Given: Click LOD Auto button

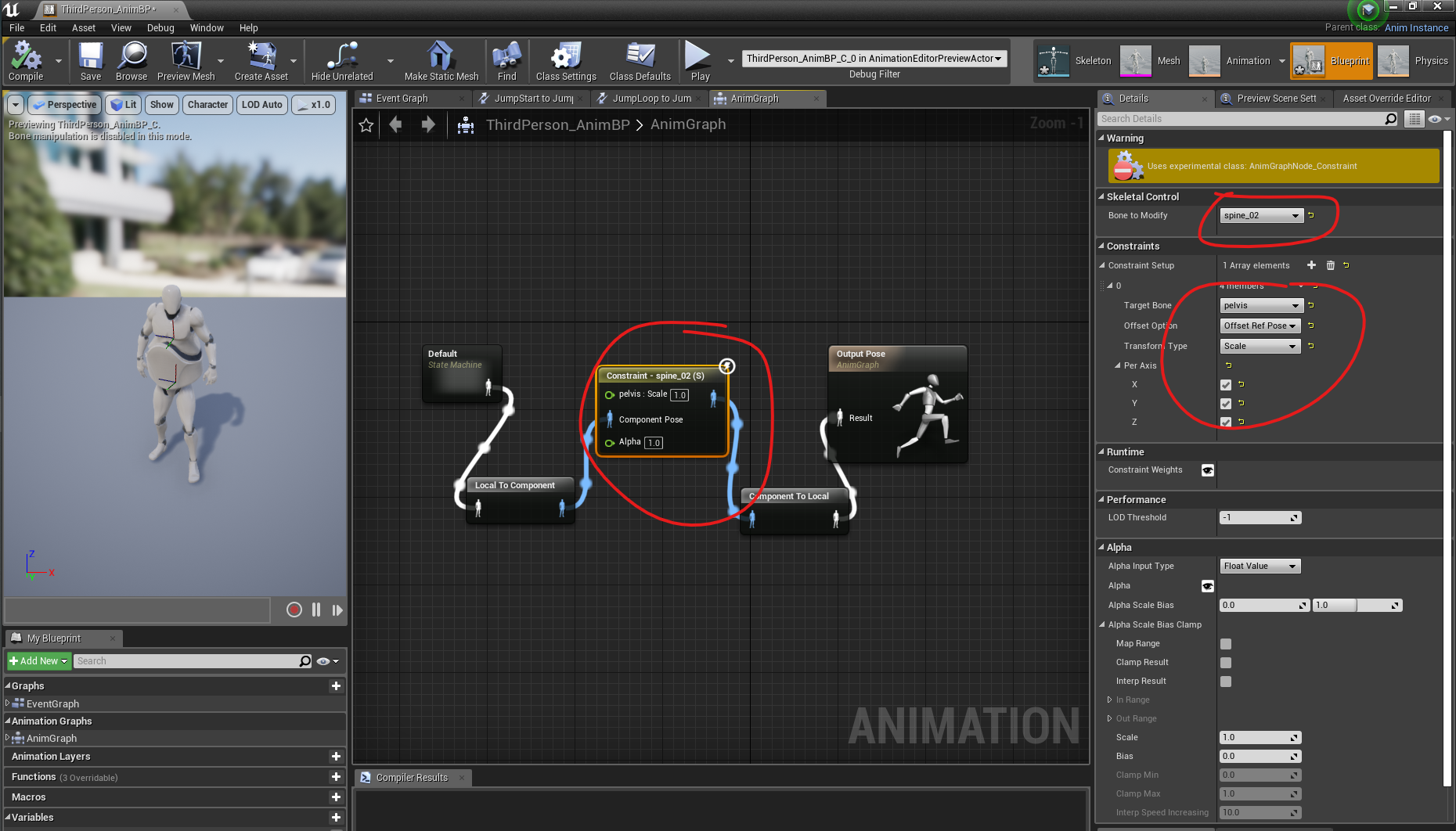Looking at the screenshot, I should click(261, 105).
